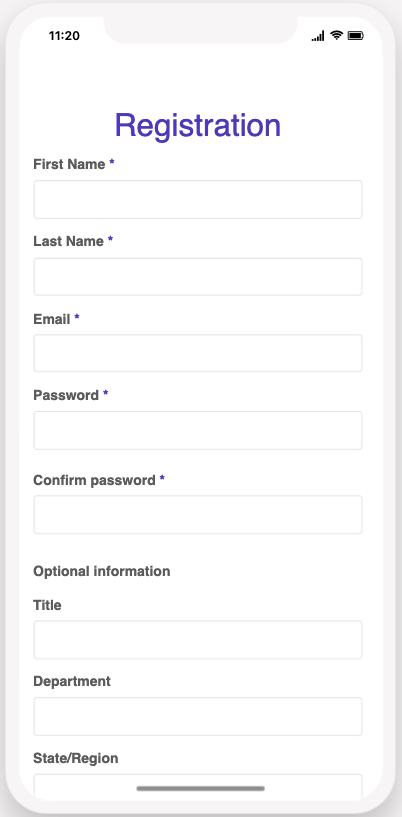This screenshot has width=402, height=817.
Task: Tap the Wi-Fi icon in the status bar
Action: click(x=336, y=35)
